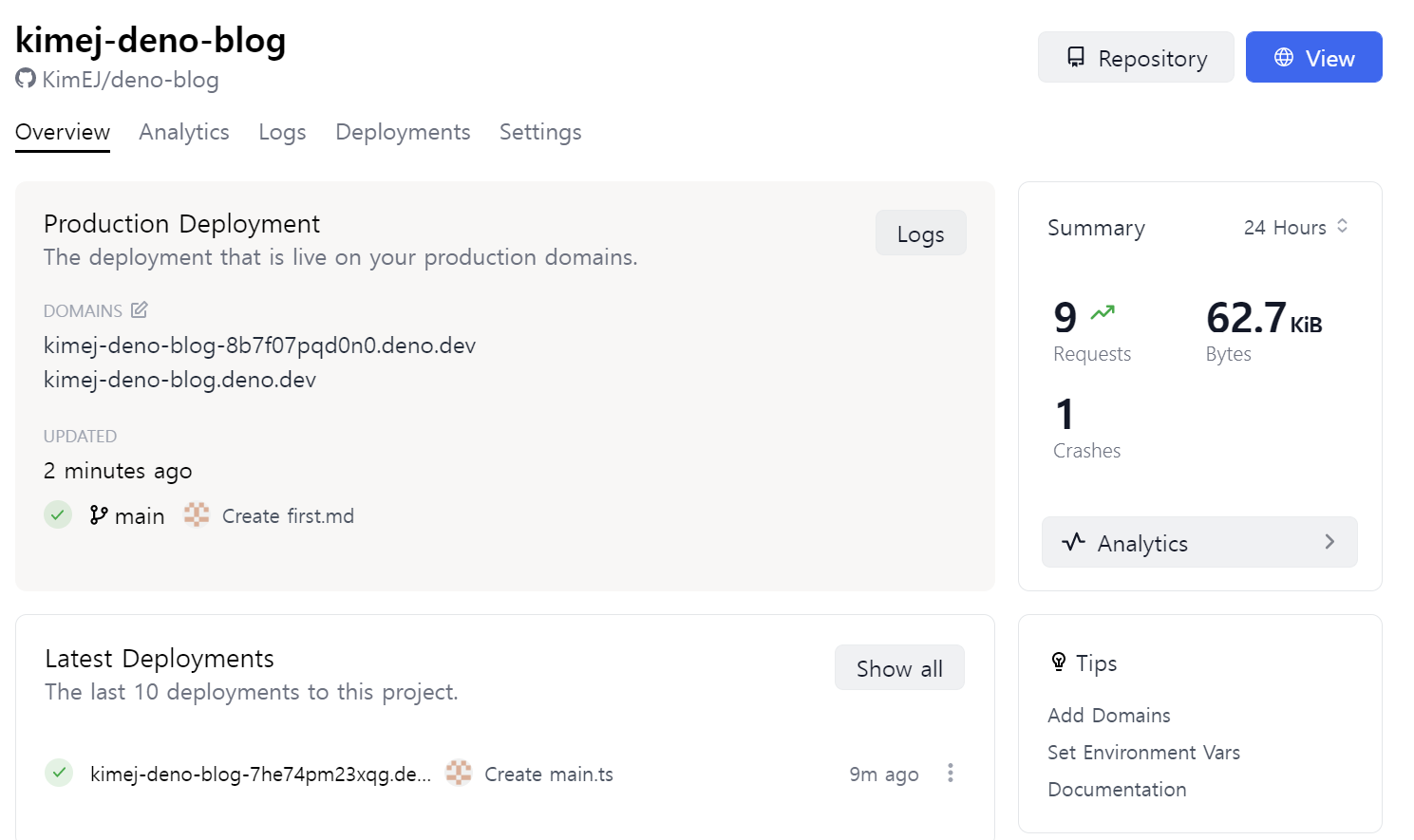Viewport: 1414px width, 840px height.
Task: Switch to the Analytics tab
Action: (184, 132)
